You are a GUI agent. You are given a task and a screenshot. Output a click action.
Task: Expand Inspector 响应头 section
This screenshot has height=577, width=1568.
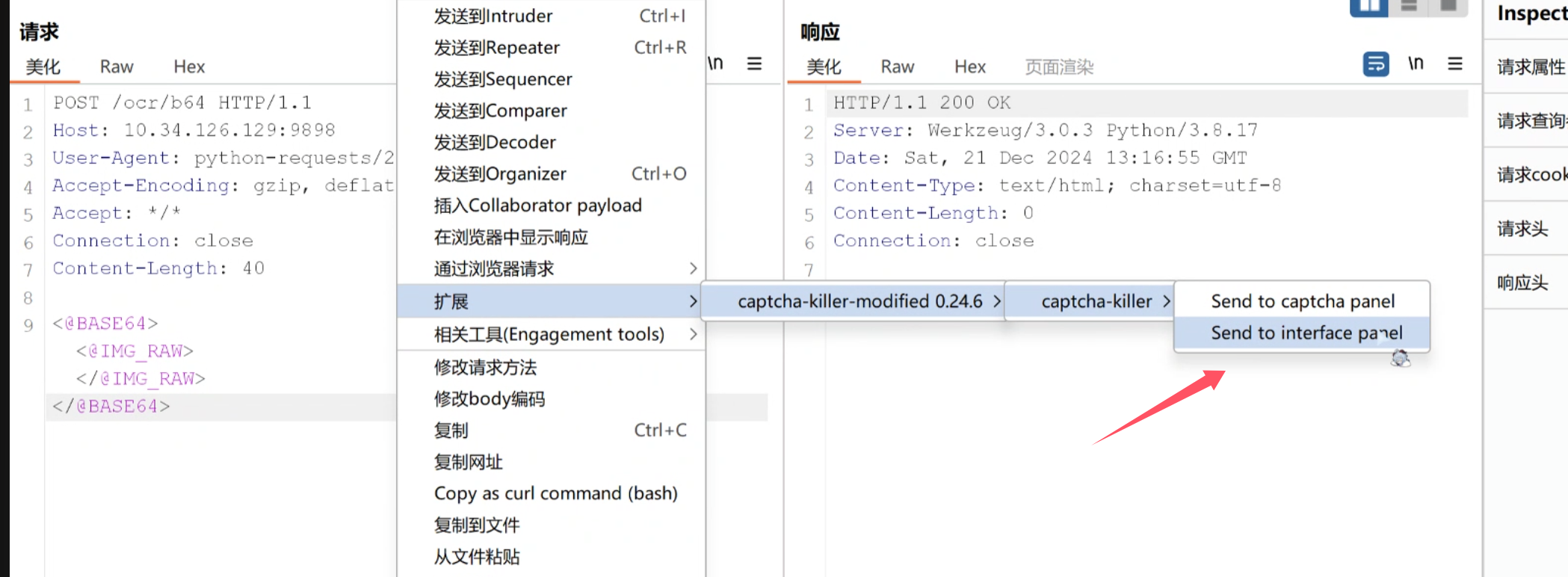(x=1526, y=282)
